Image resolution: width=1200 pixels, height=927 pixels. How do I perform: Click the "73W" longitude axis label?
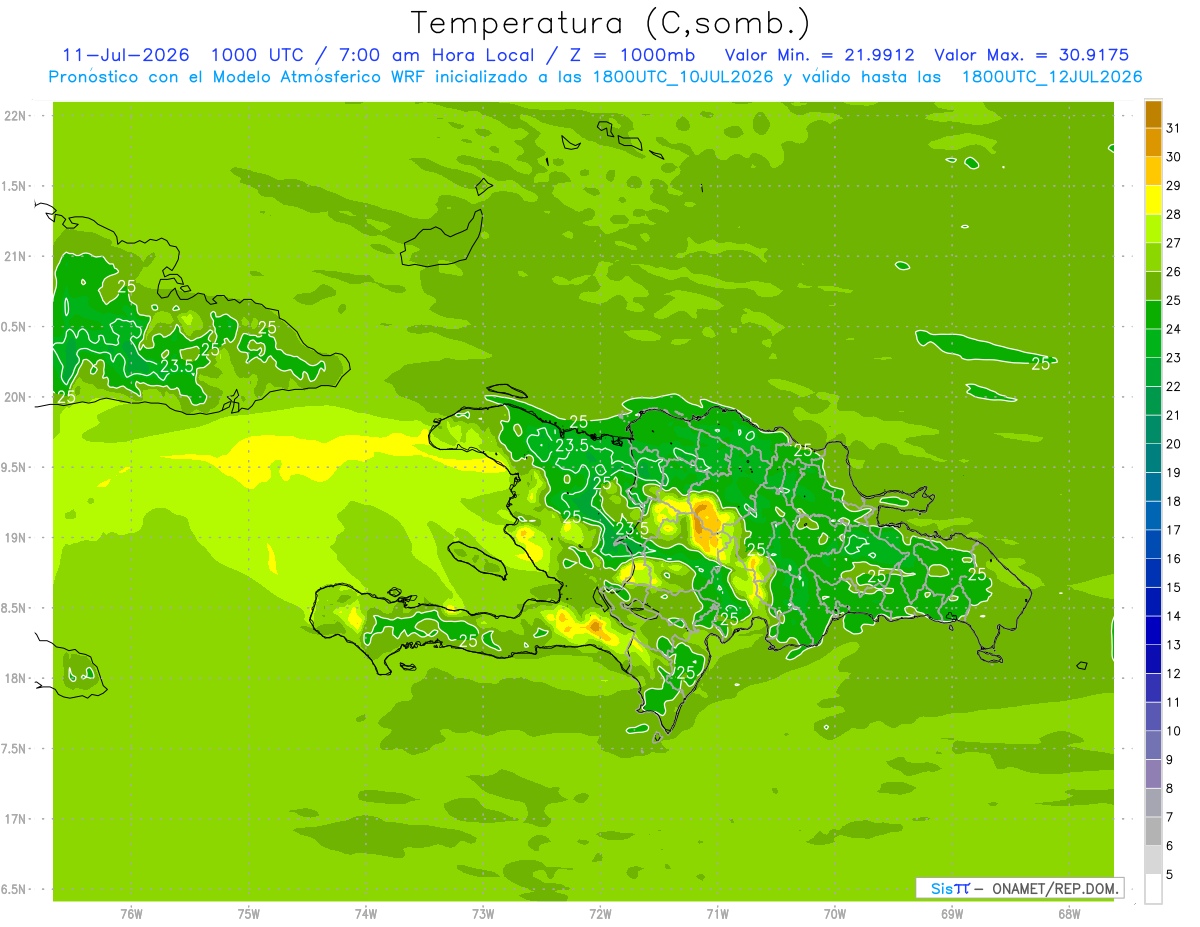tap(483, 914)
